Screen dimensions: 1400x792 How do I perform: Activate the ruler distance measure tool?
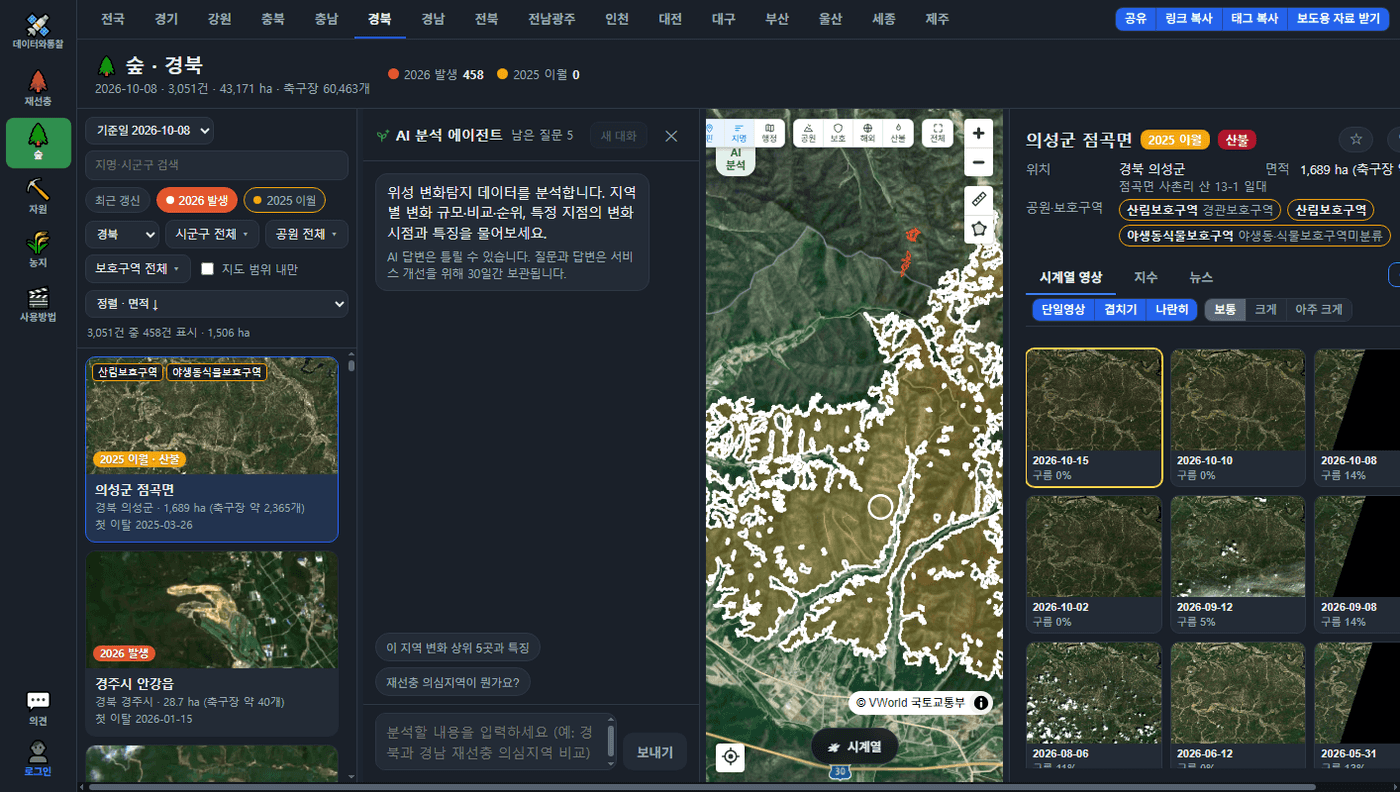[x=979, y=199]
